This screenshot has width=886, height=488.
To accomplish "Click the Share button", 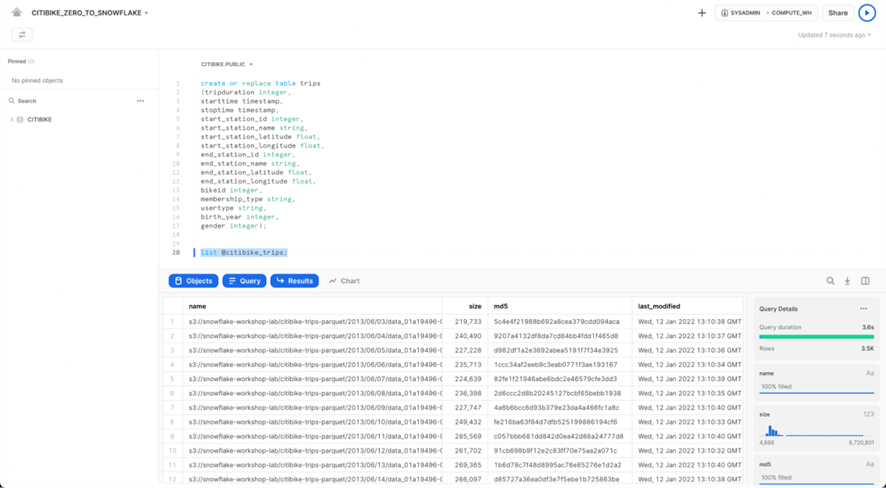I will [838, 13].
